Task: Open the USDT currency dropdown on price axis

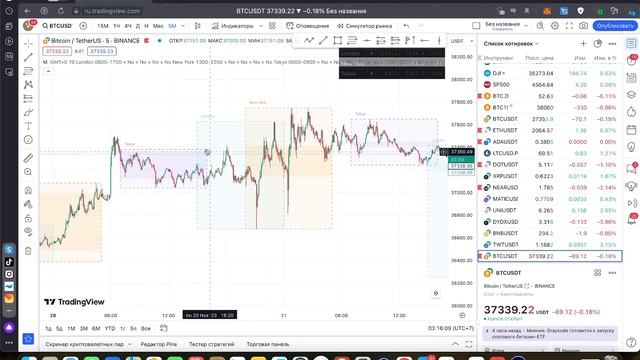Action: pos(462,41)
